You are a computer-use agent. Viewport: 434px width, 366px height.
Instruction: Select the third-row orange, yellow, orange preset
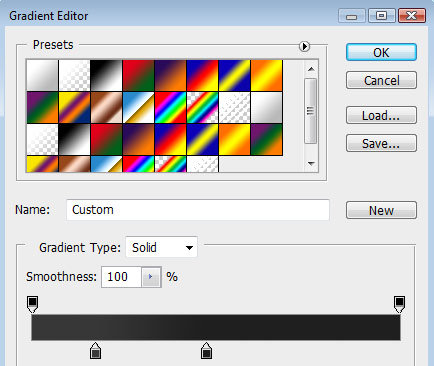(234, 140)
